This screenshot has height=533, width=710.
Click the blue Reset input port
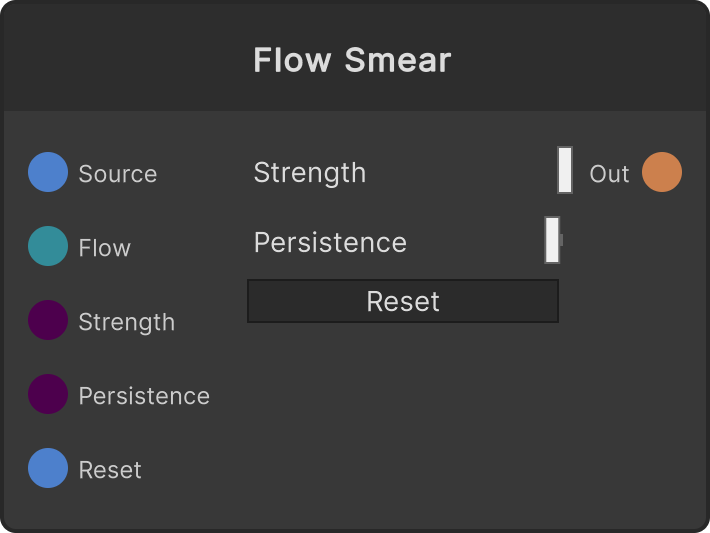(48, 468)
